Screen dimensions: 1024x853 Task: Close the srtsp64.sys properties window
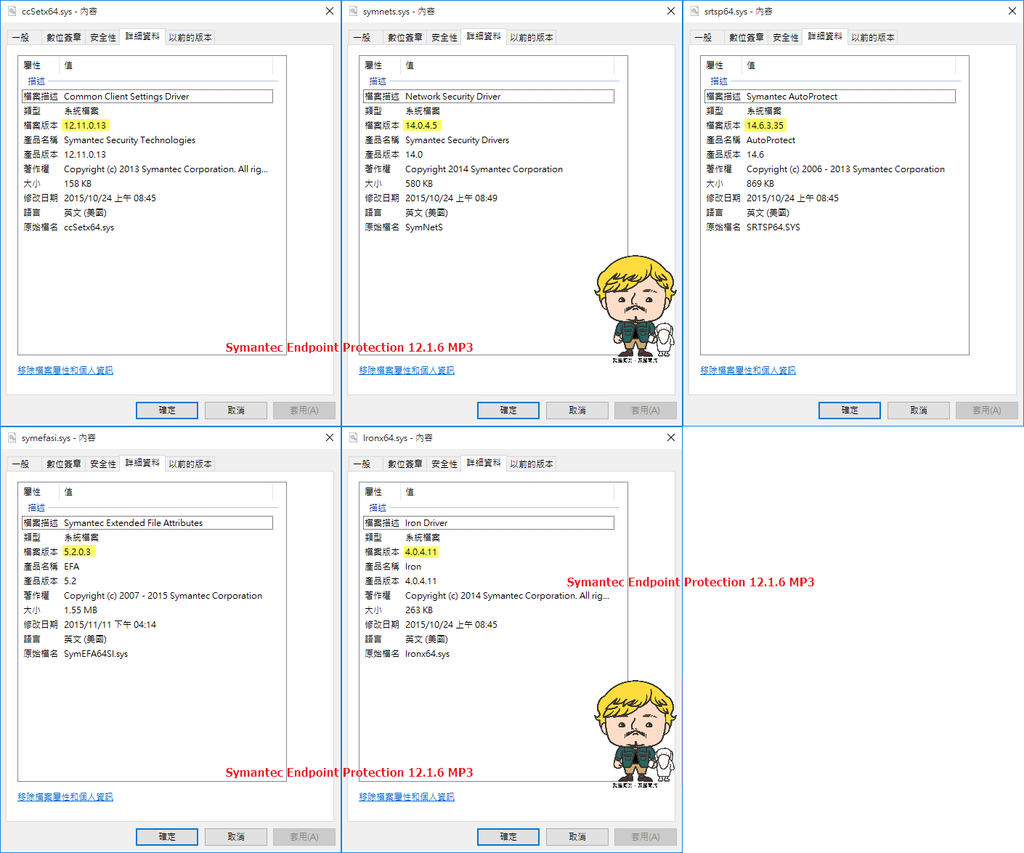click(x=1012, y=11)
